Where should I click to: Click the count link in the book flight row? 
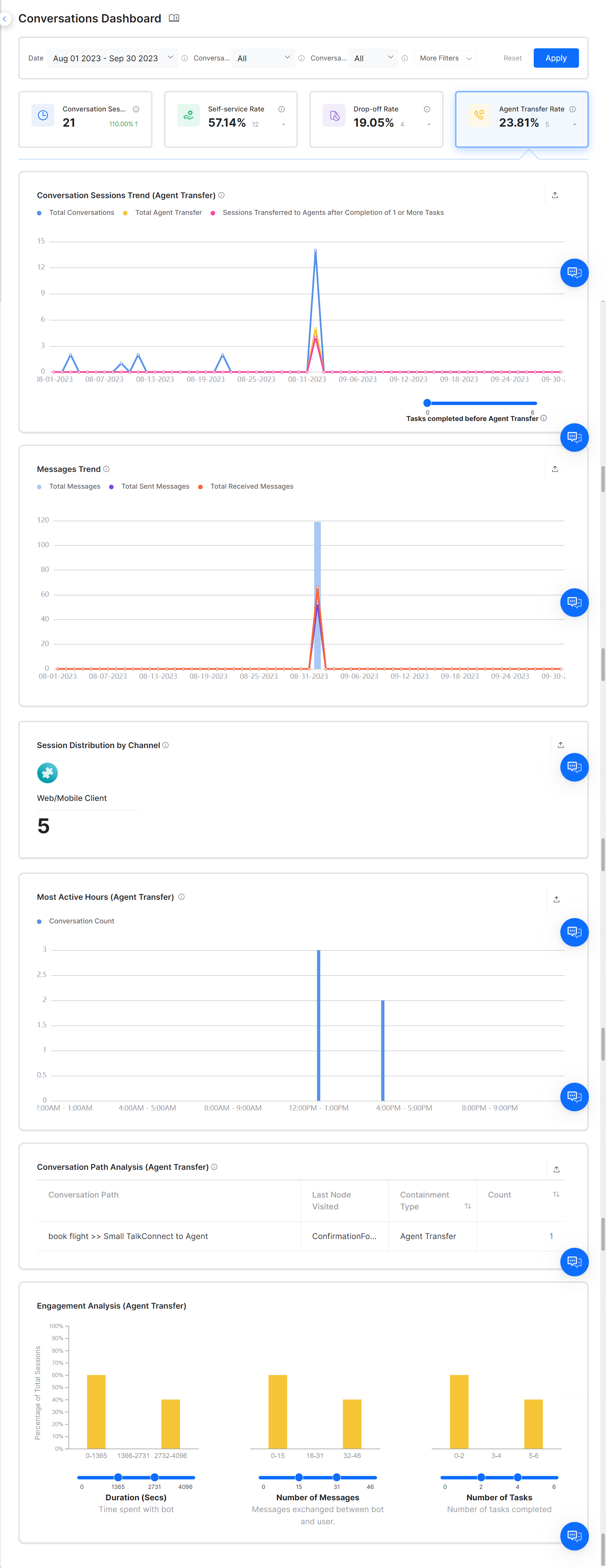point(551,1236)
